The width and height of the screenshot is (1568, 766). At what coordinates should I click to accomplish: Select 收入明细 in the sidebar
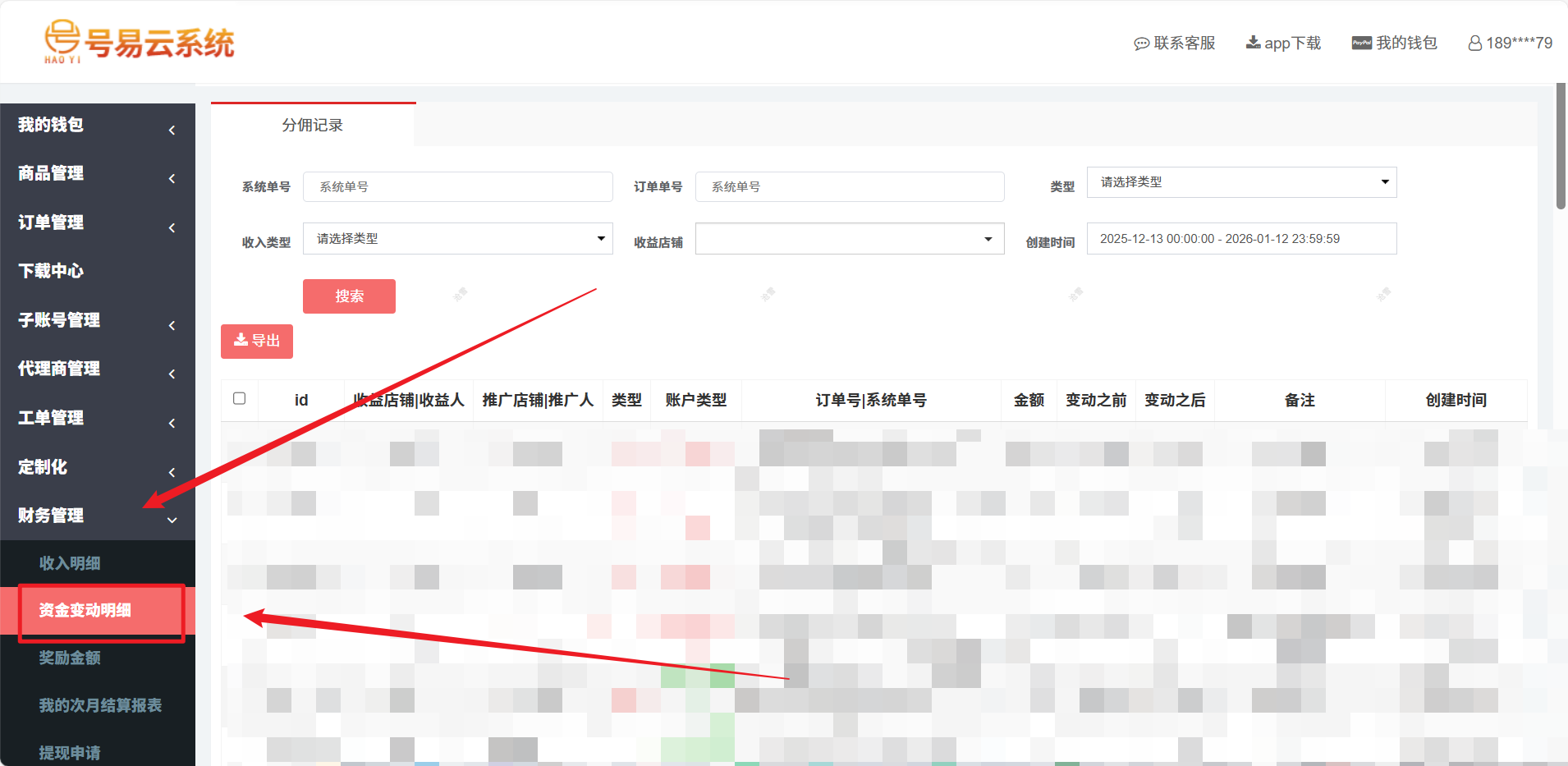(x=69, y=563)
